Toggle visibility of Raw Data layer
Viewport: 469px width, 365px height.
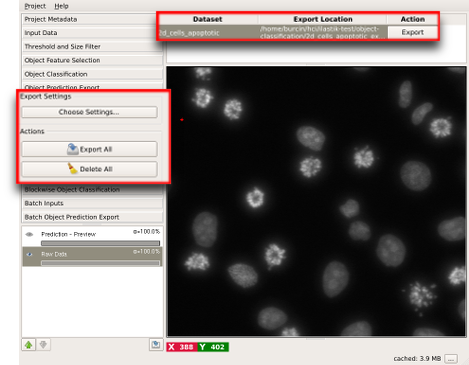point(29,254)
